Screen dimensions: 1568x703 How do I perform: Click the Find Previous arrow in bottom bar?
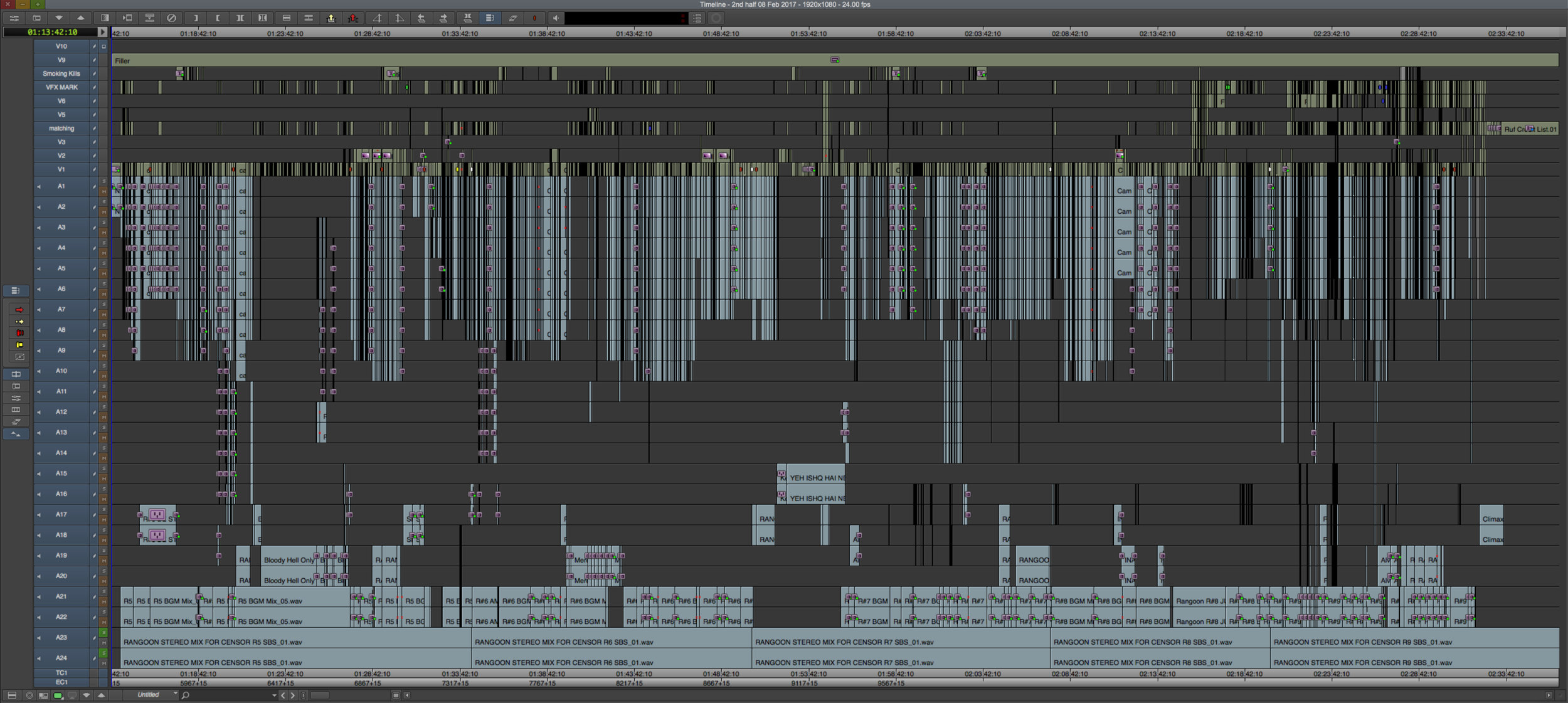[x=283, y=695]
